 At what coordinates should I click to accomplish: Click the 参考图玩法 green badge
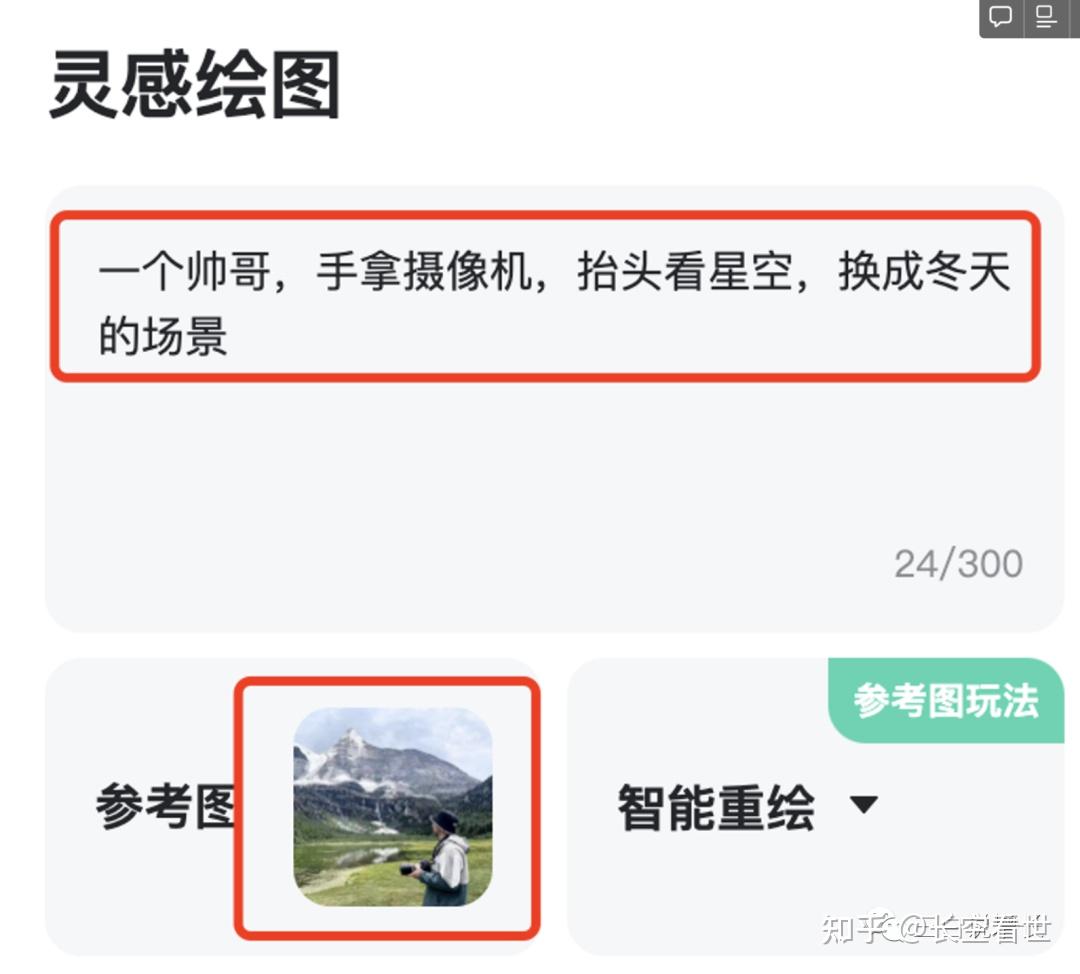(946, 701)
